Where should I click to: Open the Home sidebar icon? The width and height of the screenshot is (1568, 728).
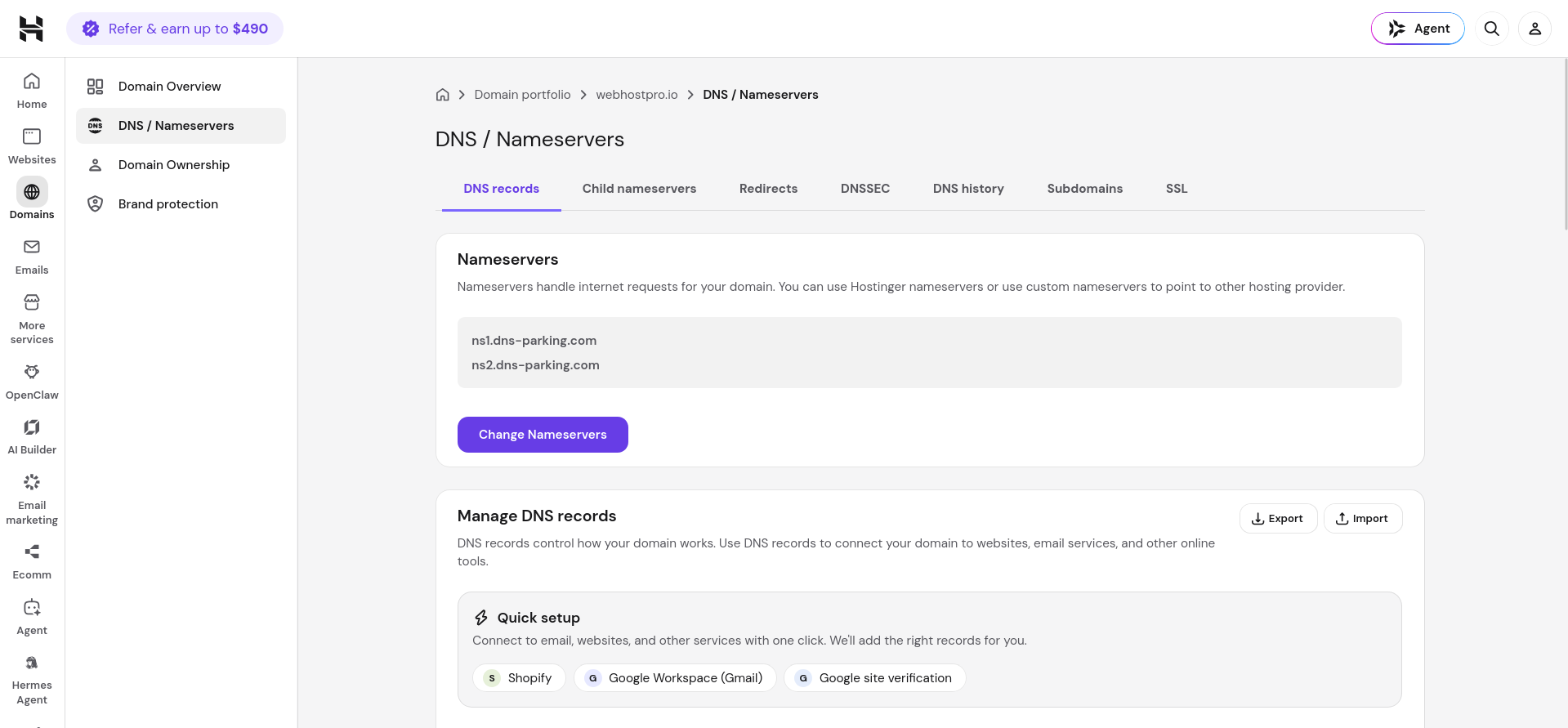coord(32,81)
